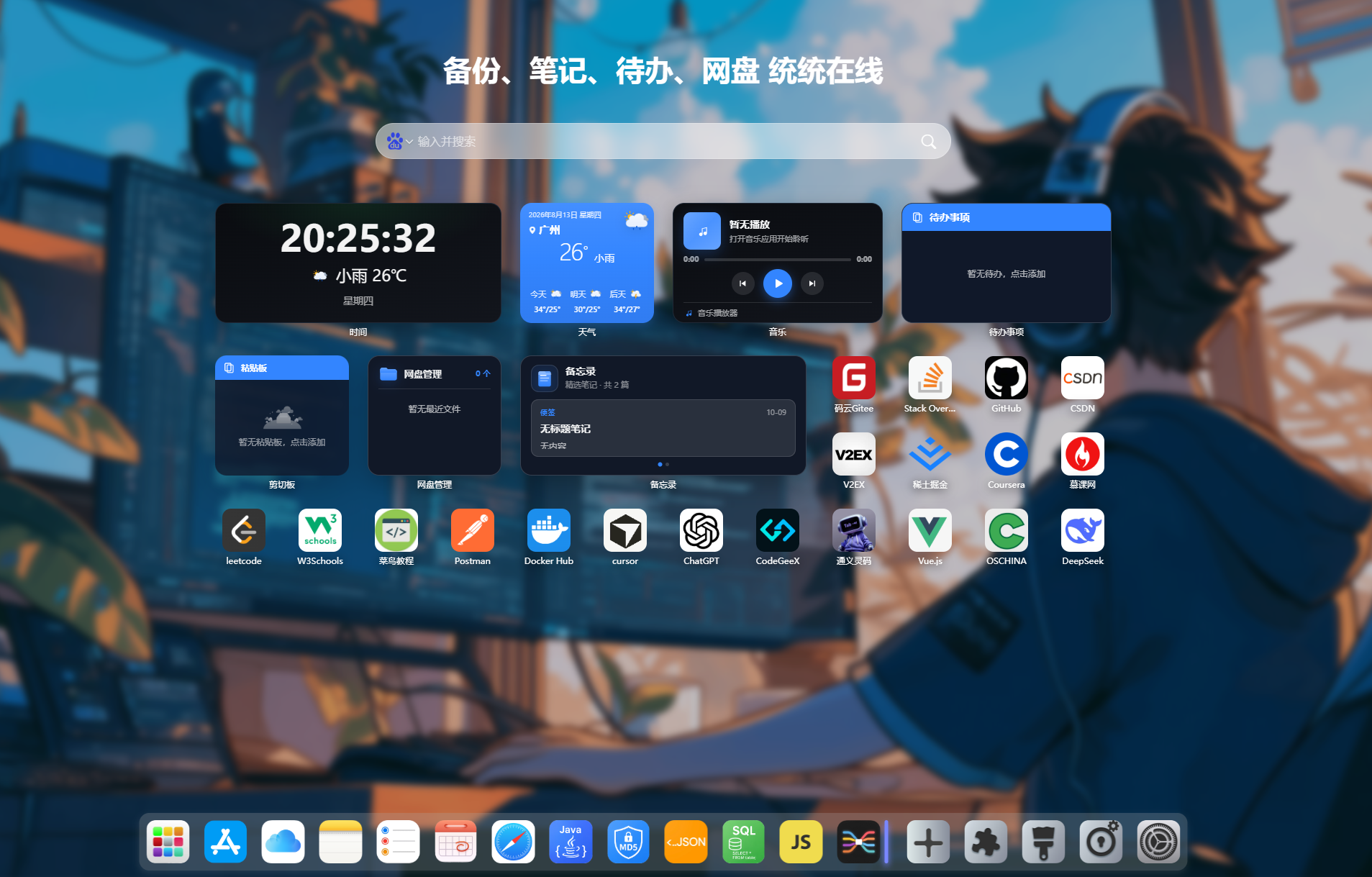Click the 粘贴板 widget header
The image size is (1372, 877).
point(282,368)
